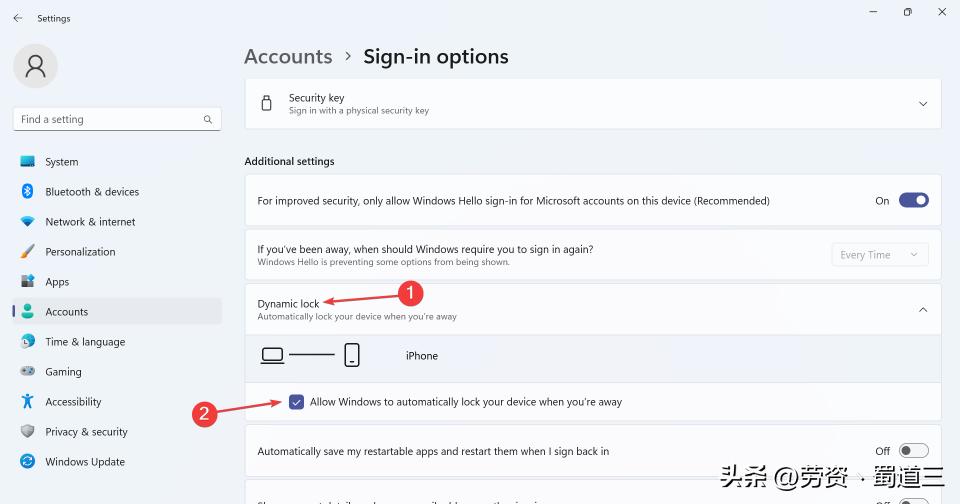Screen dimensions: 960x504
Task: Click the Dynamic lock heading
Action: 288,304
